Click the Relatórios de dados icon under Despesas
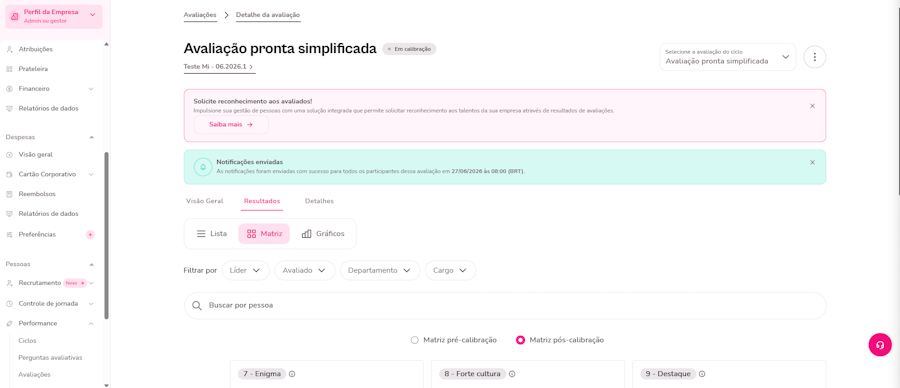Screen dimensions: 900x388 [9, 214]
